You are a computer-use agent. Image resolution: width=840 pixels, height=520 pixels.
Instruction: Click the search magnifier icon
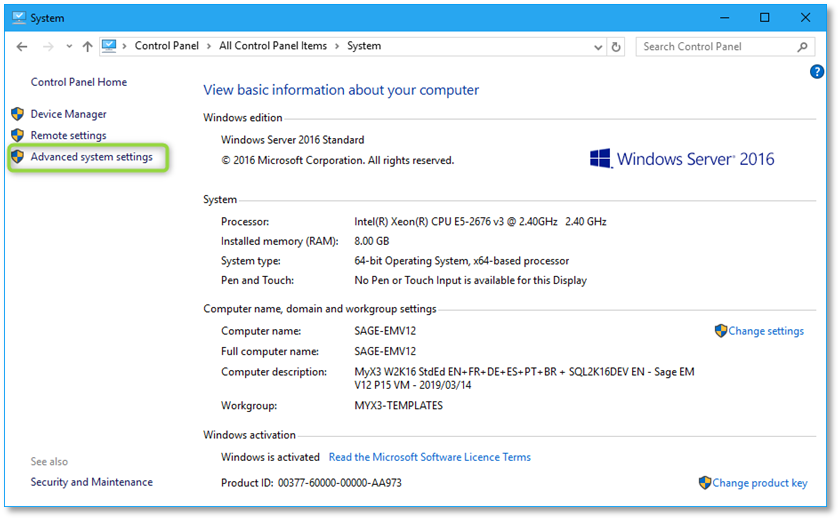[802, 47]
